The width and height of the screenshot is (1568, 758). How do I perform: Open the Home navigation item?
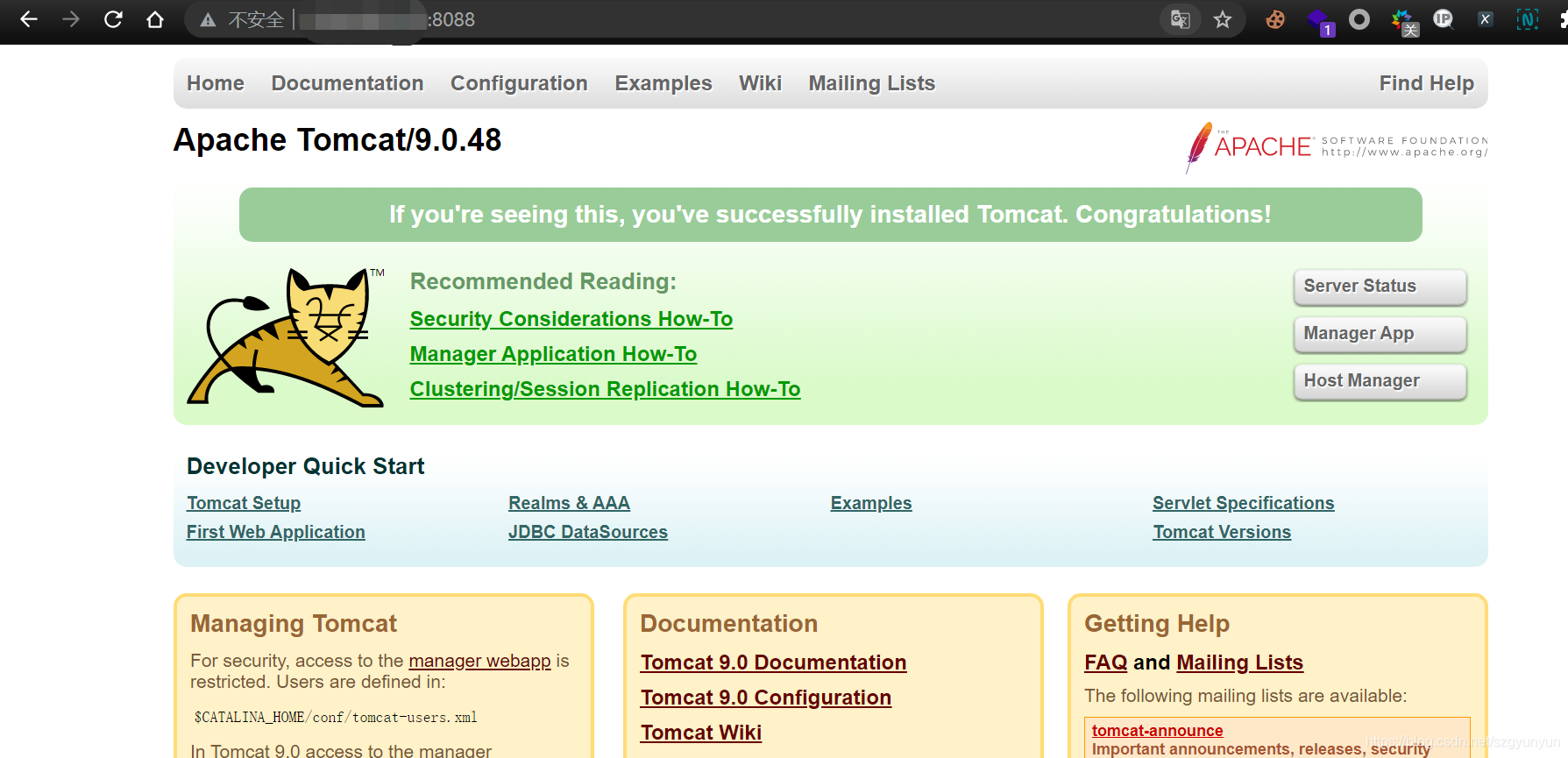tap(216, 83)
